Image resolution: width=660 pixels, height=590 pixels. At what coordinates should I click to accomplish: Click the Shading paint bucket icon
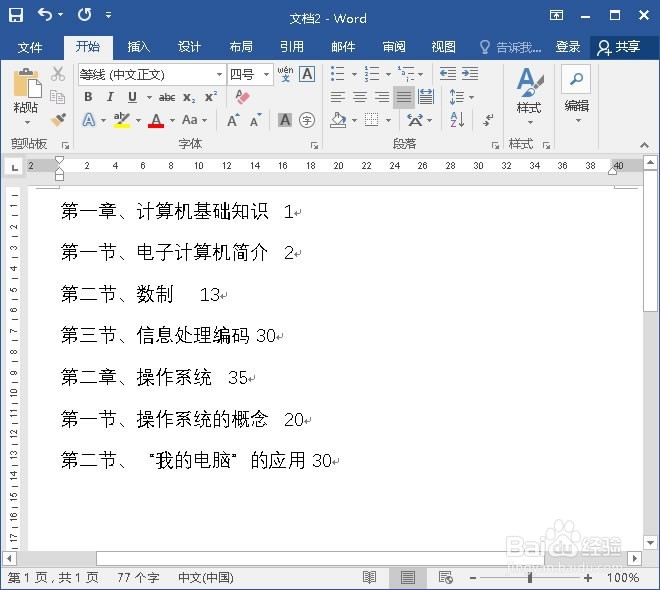(x=338, y=120)
